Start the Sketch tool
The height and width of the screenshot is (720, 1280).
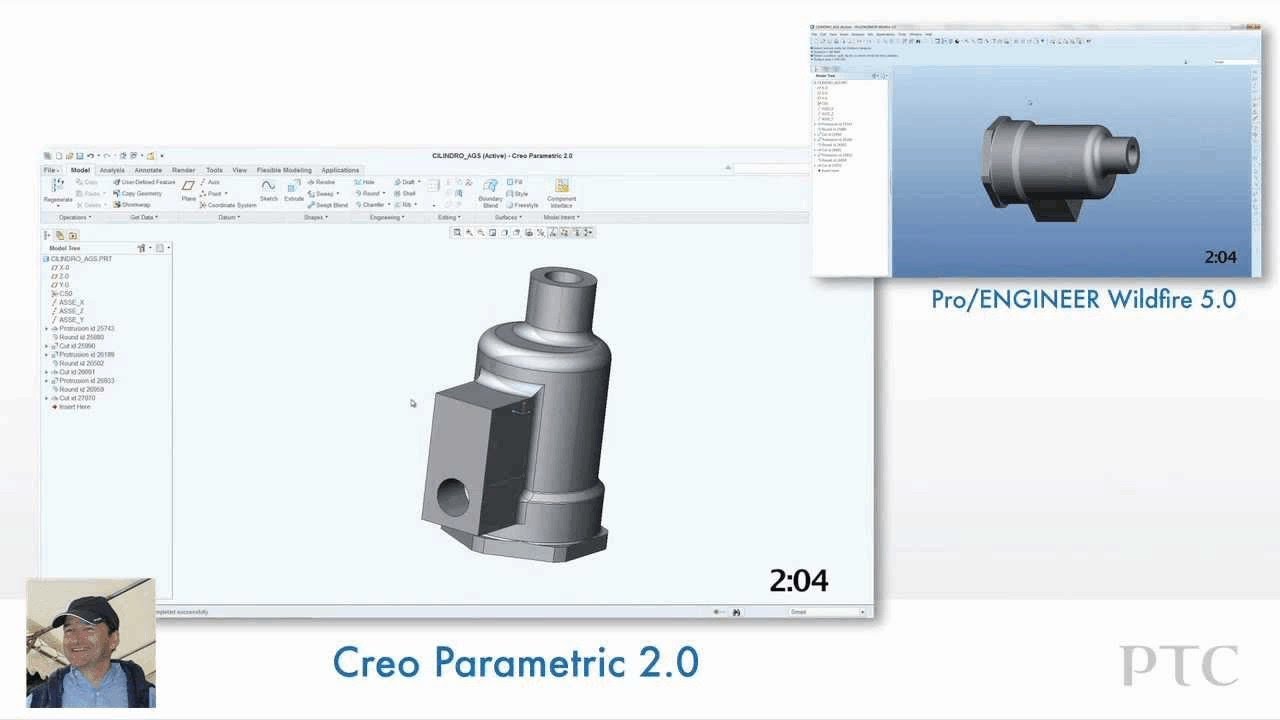point(268,190)
